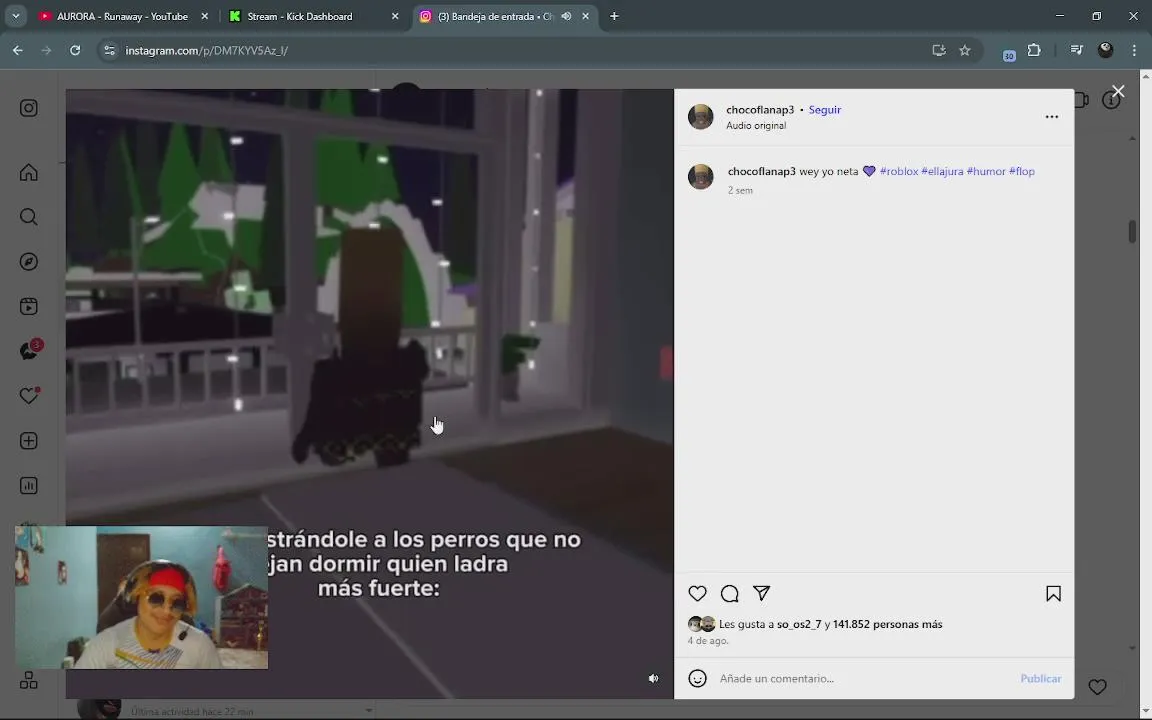Close the Kick Dashboard tab
1152x720 pixels.
pyautogui.click(x=395, y=16)
